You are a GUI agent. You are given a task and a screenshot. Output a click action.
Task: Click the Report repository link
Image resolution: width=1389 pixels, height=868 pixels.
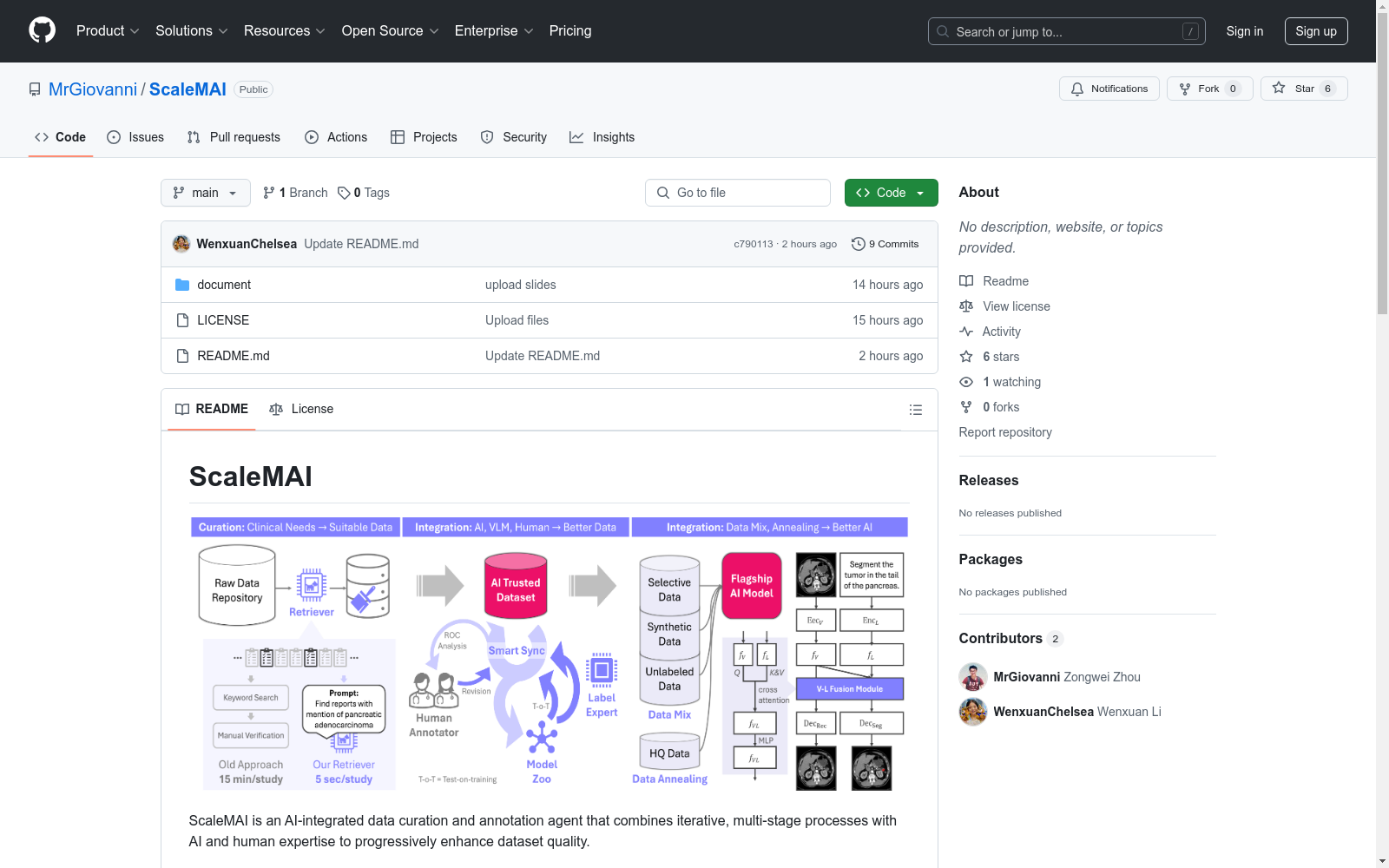[1005, 432]
